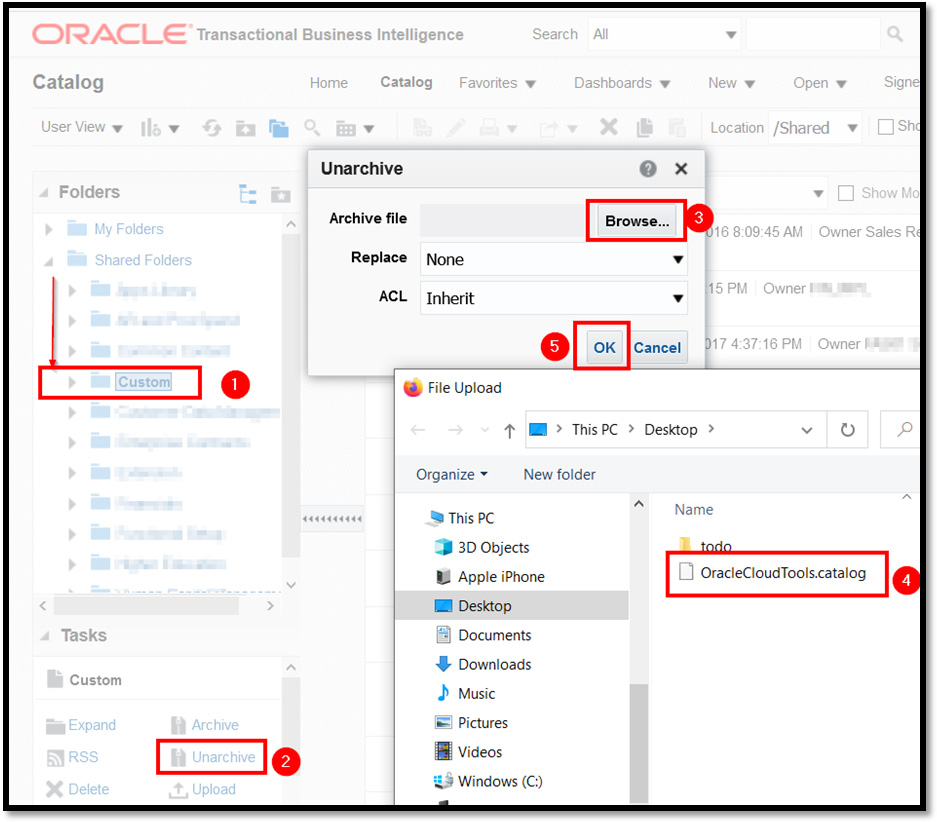Click the catalog Search magnifier in toolbar
Image resolution: width=937 pixels, height=822 pixels.
coord(312,127)
